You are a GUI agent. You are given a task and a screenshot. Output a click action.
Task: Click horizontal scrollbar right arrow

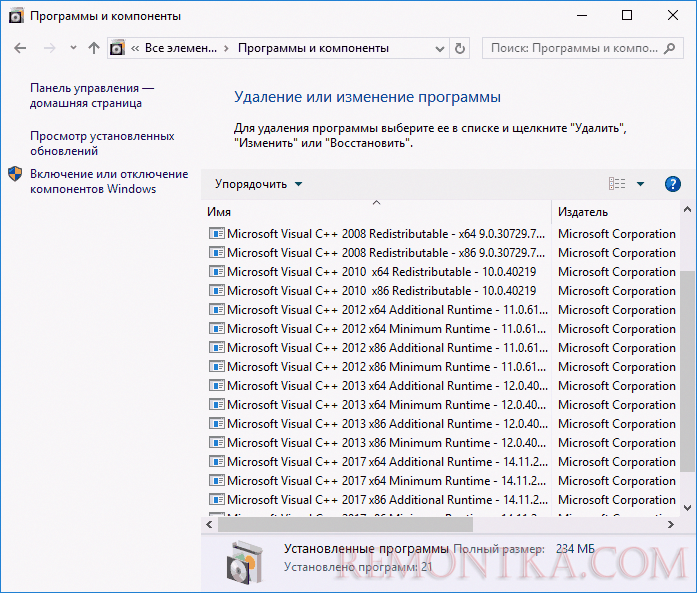tap(671, 525)
